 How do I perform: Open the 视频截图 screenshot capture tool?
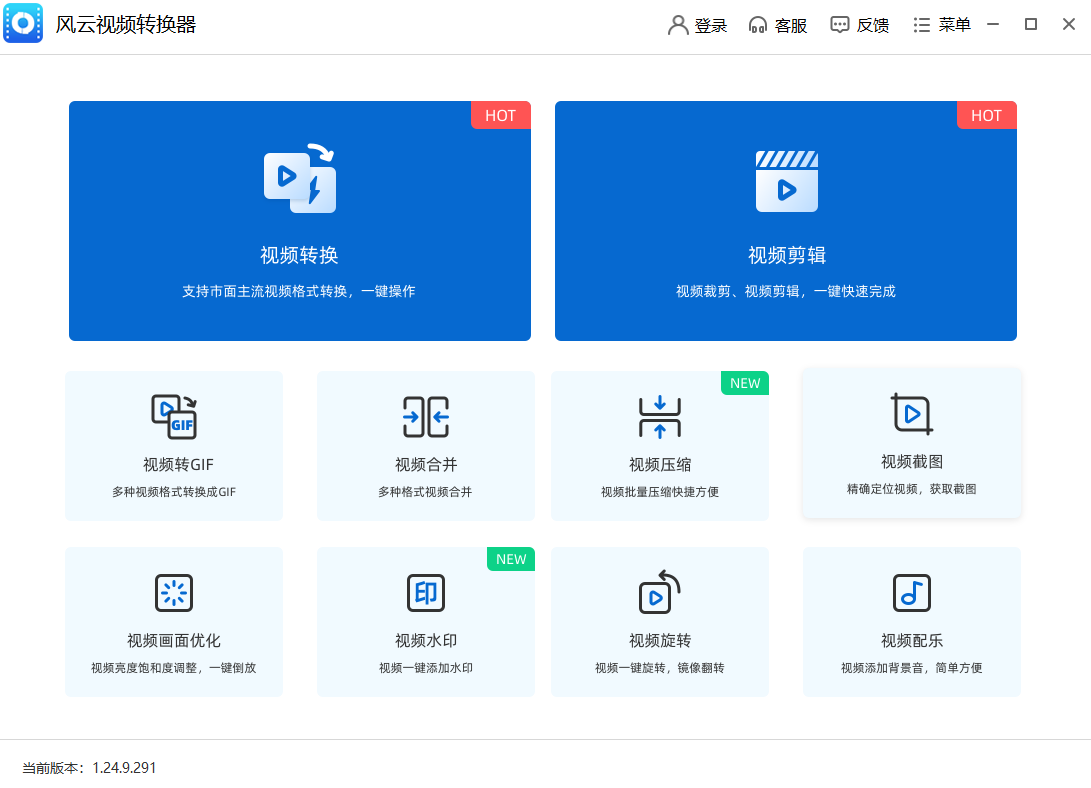(x=911, y=445)
